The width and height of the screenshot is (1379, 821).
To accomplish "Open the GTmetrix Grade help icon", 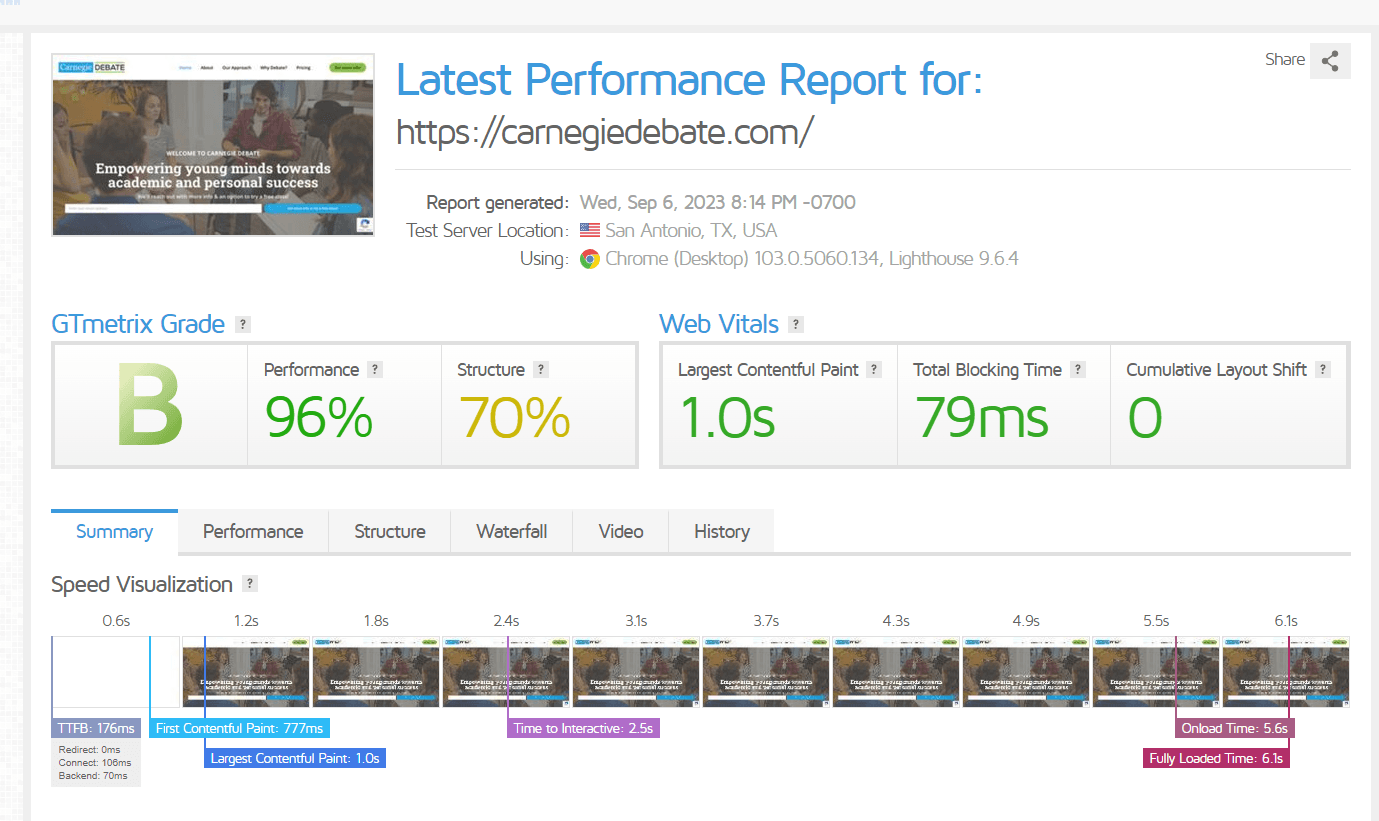I will [243, 325].
